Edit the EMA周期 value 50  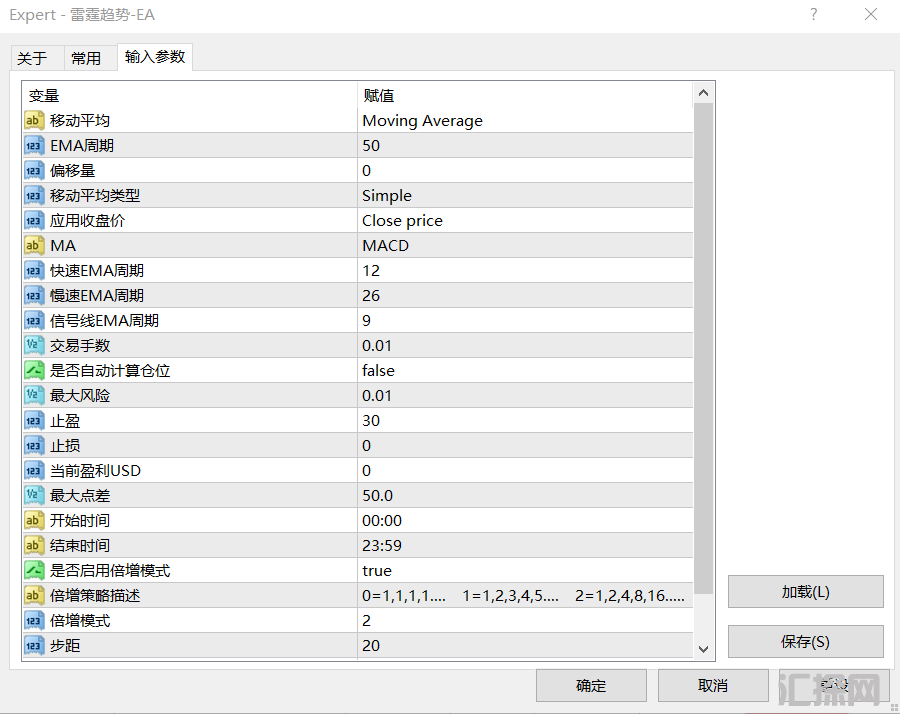[525, 146]
